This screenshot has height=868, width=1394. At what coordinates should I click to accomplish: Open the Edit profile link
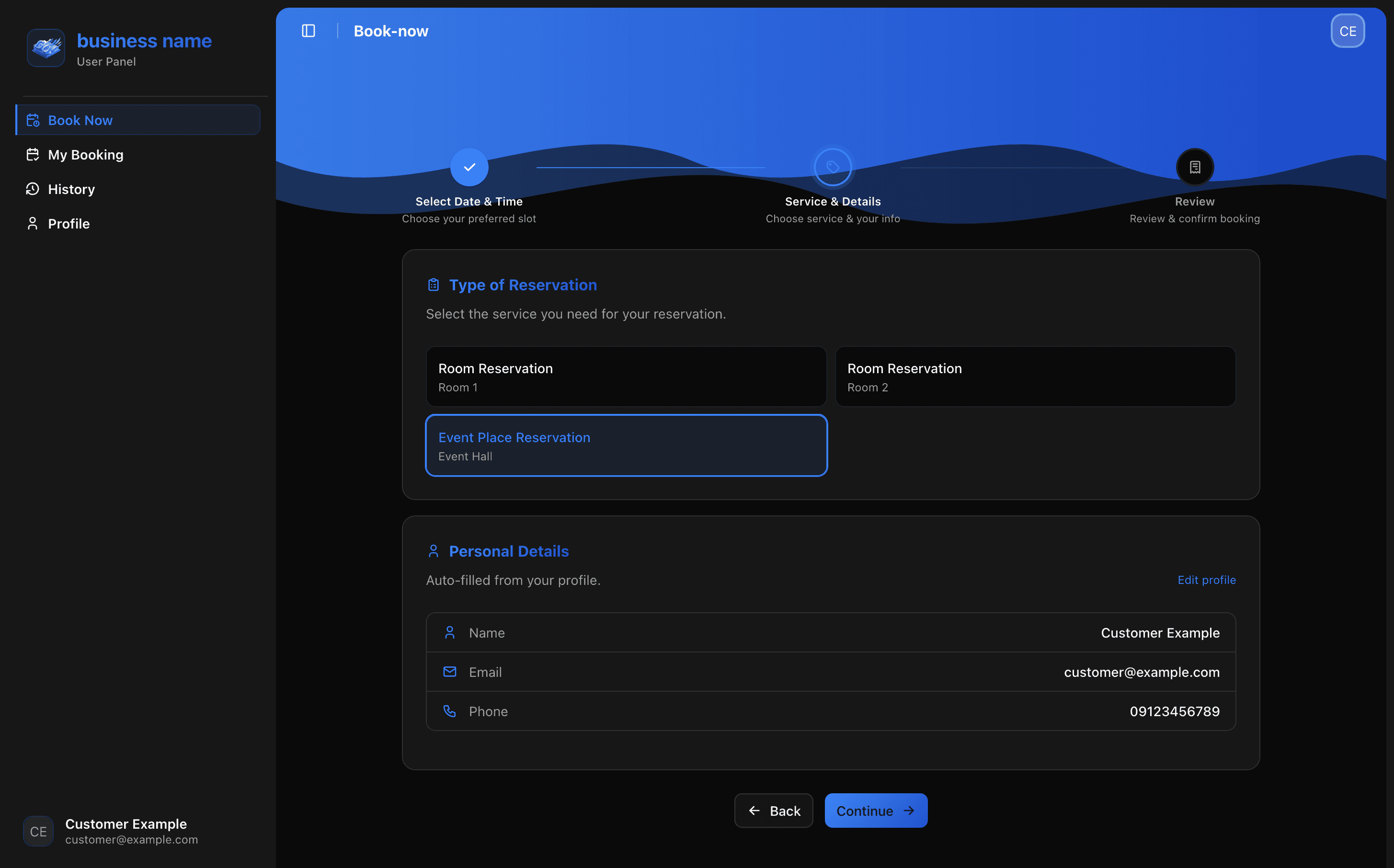tap(1206, 580)
